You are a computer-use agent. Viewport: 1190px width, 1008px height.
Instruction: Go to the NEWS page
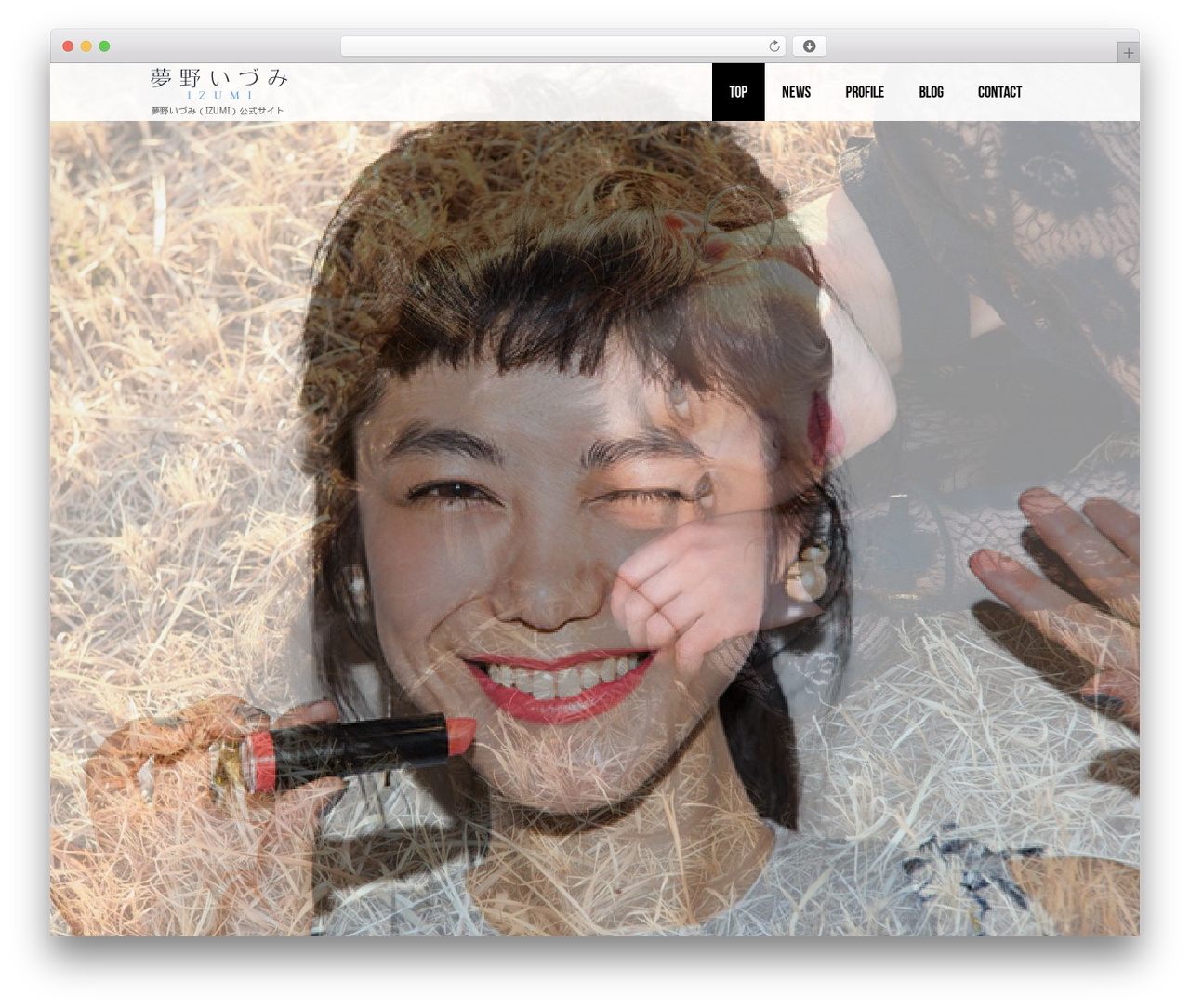796,92
